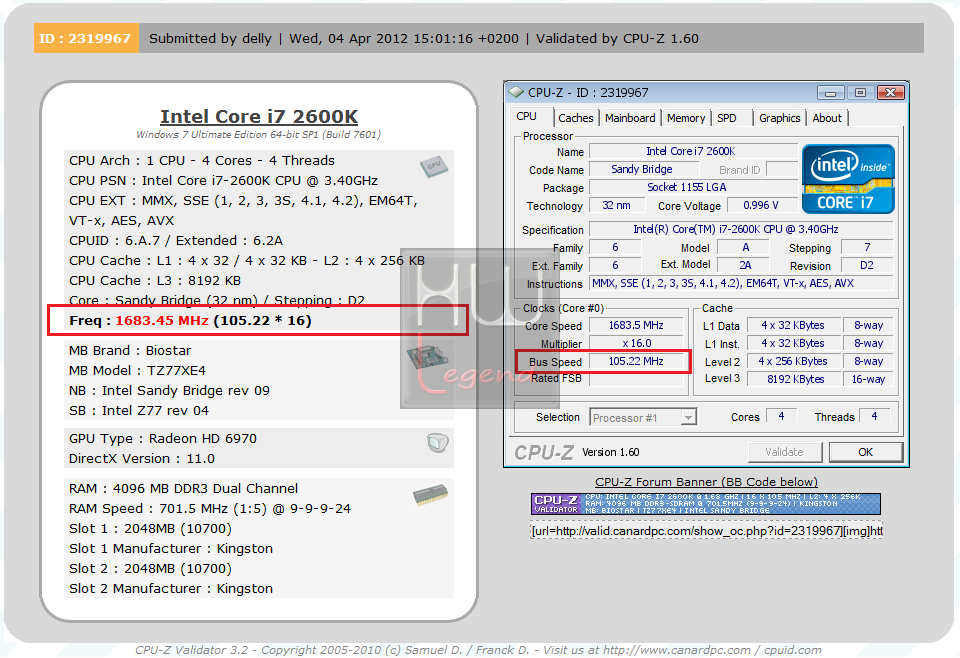This screenshot has height=658, width=960.
Task: Click the Level 2 value 4 x 256 KBytes
Action: click(x=792, y=361)
